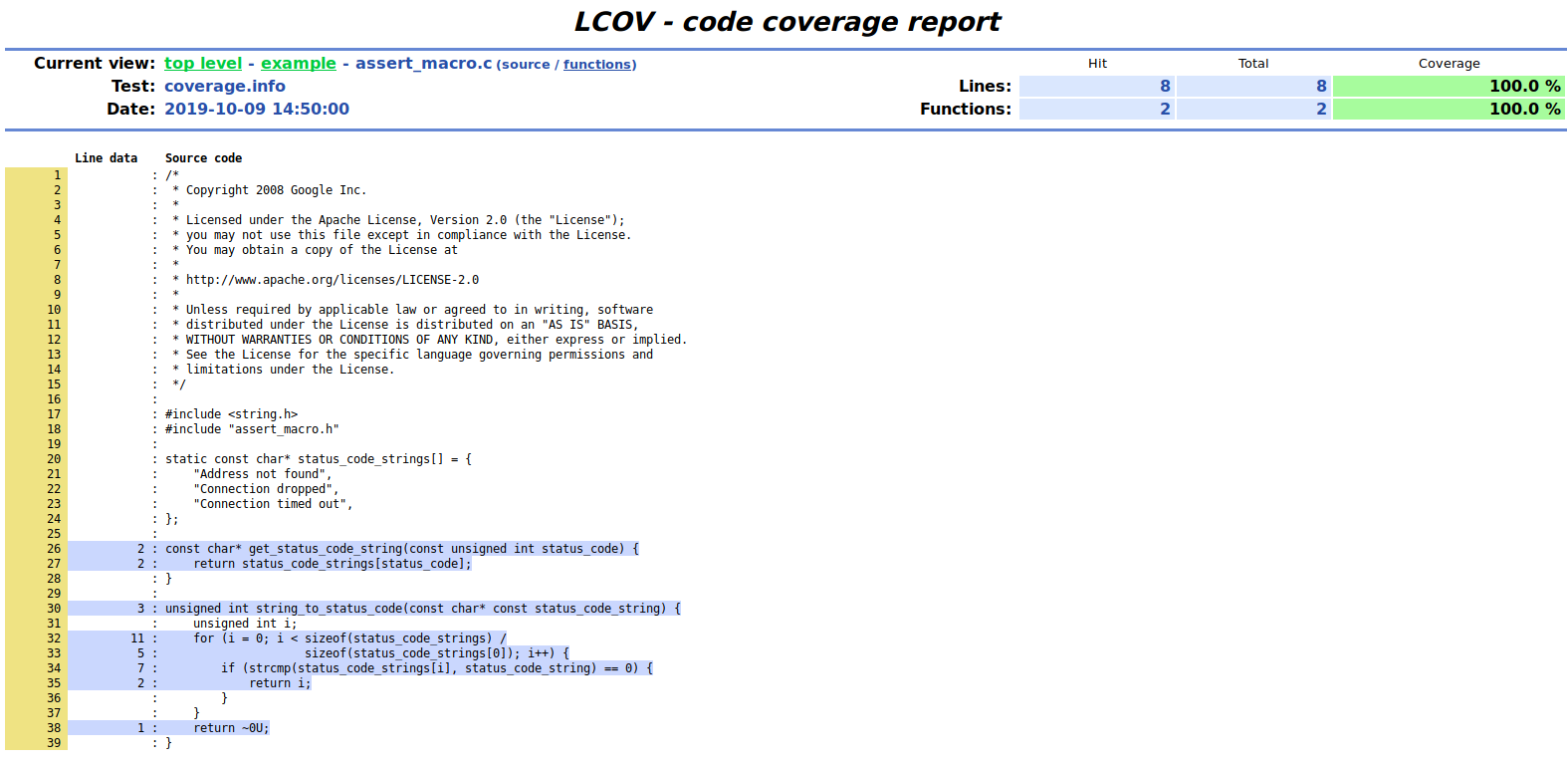The height and width of the screenshot is (765, 1568).
Task: Select the Lines total value 8
Action: coord(1253,86)
